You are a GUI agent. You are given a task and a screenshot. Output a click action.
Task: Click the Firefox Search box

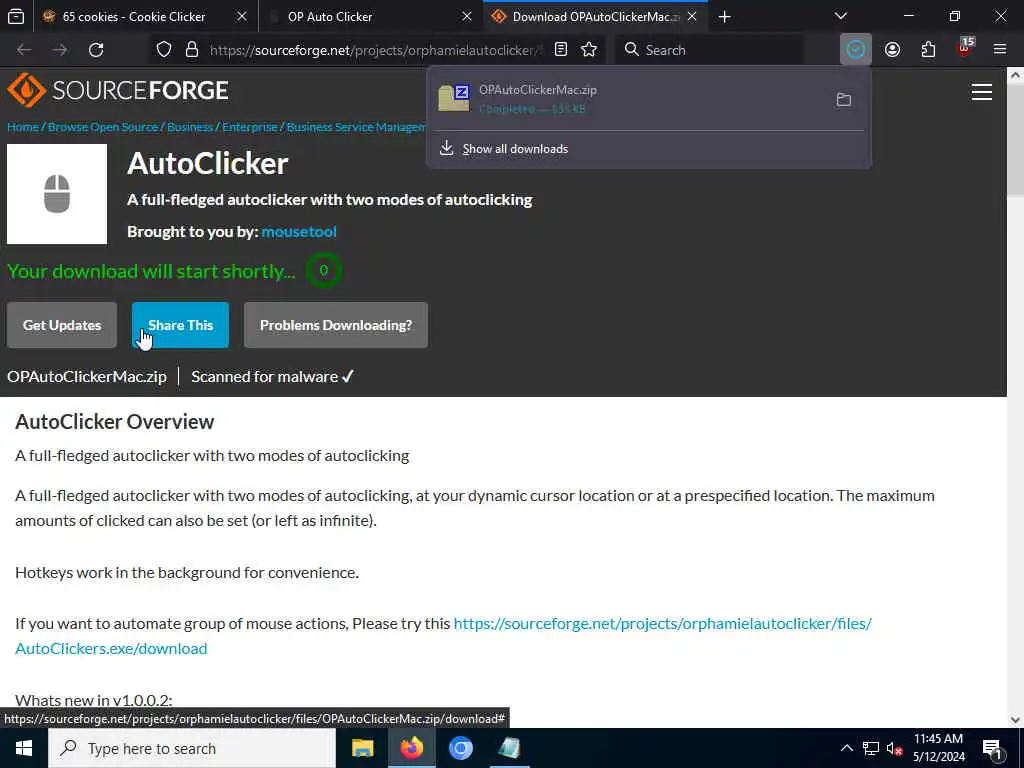pos(709,50)
